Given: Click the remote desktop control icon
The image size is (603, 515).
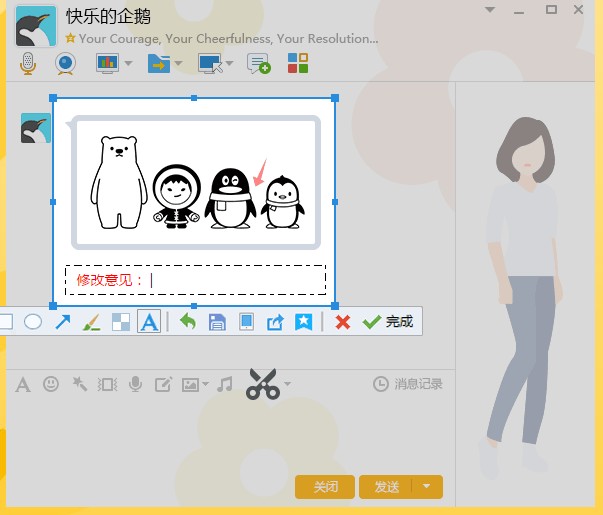Looking at the screenshot, I should point(210,63).
